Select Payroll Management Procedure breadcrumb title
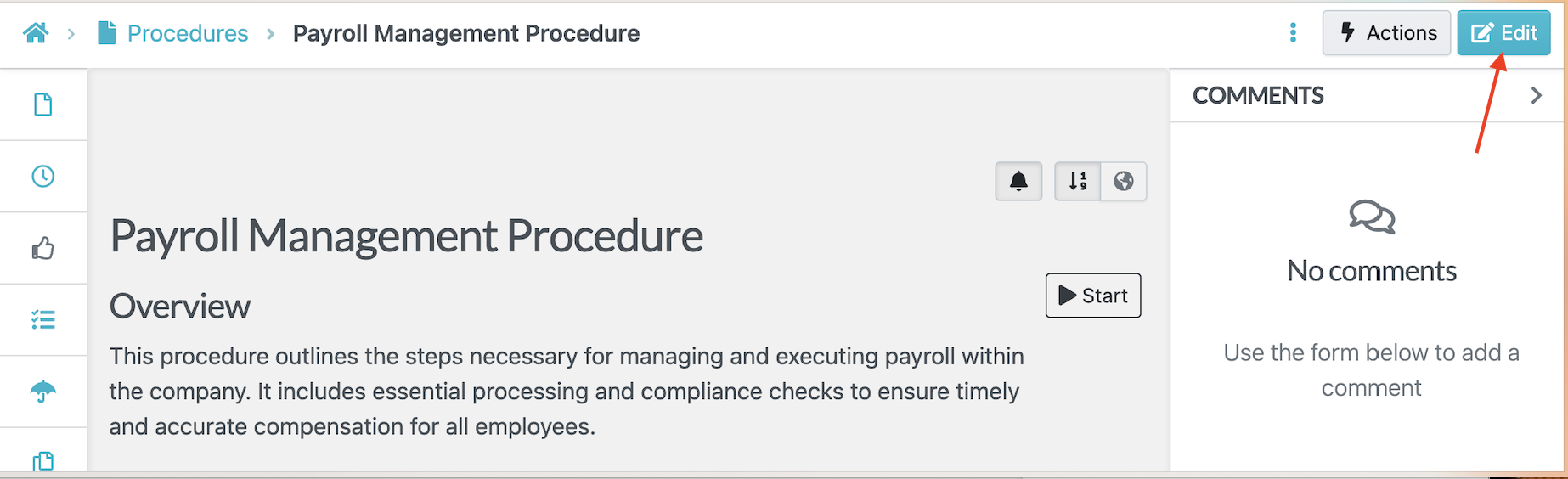The image size is (1568, 479). [x=466, y=33]
